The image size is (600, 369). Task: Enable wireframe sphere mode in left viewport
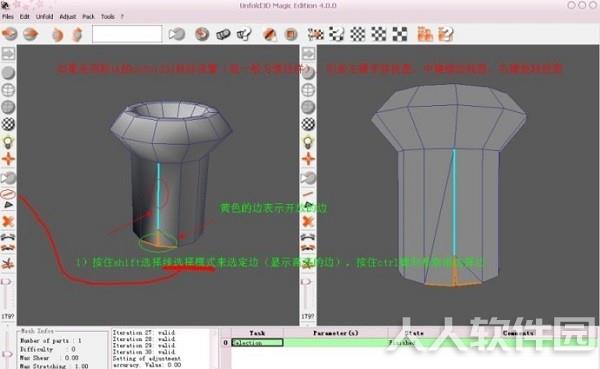point(8,90)
